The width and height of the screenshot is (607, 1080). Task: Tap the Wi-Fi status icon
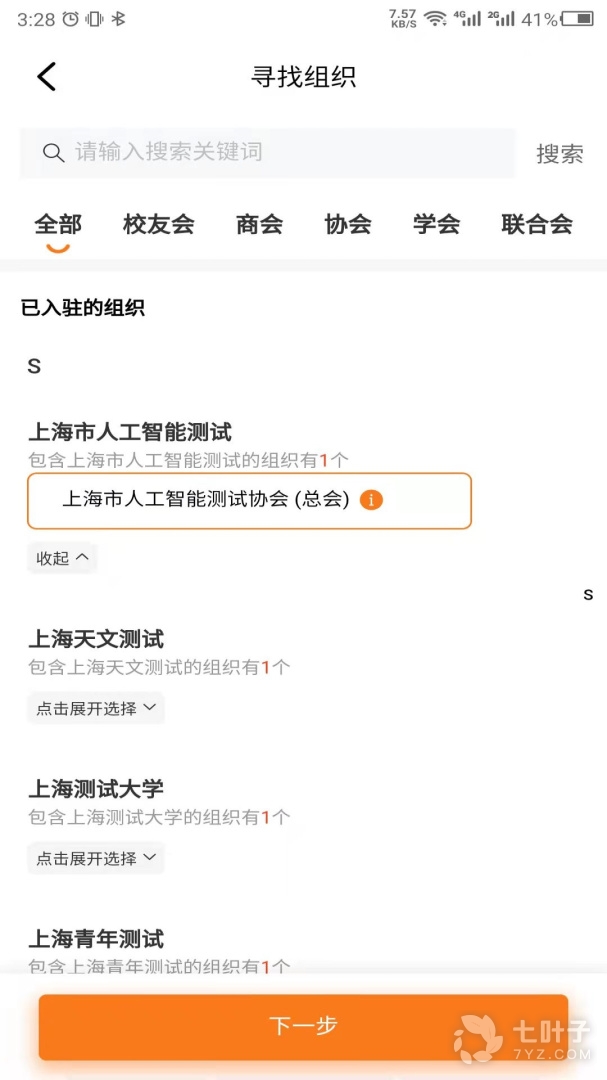click(x=434, y=19)
